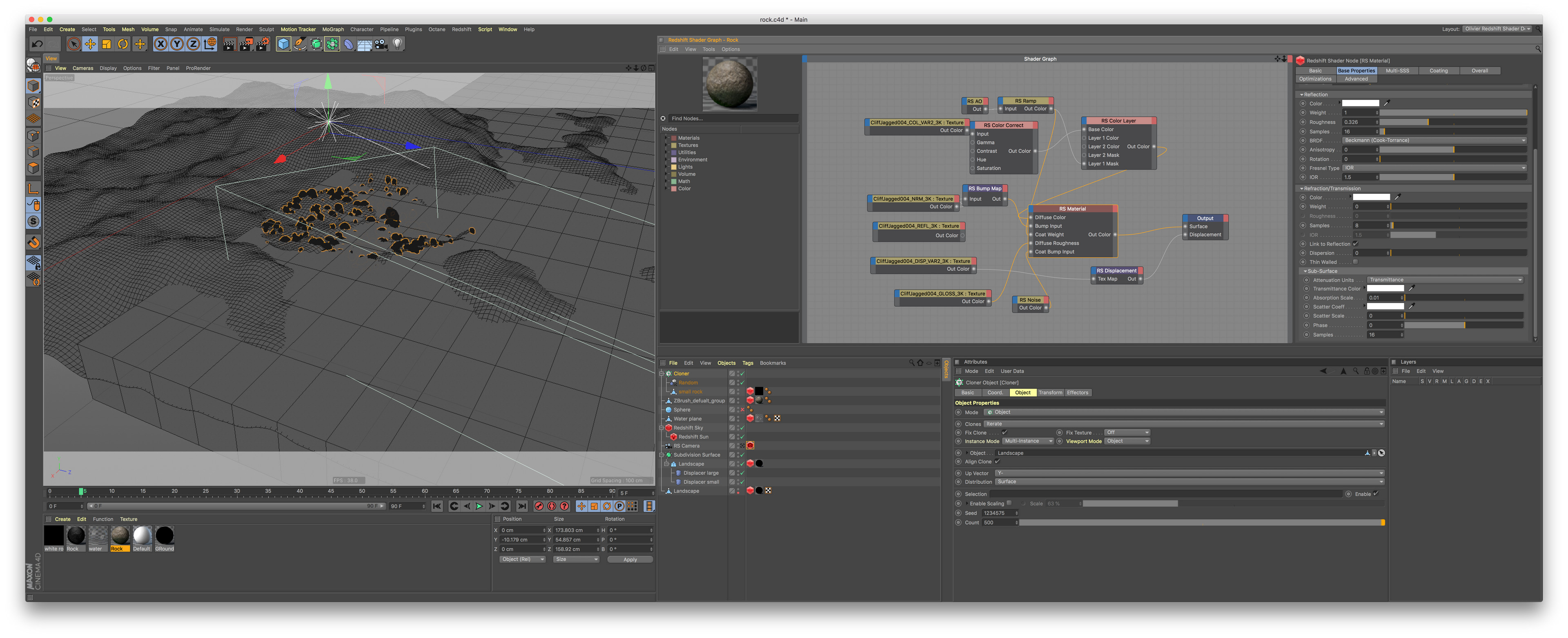Toggle Z-axis lock button
The width and height of the screenshot is (1568, 638).
click(194, 44)
